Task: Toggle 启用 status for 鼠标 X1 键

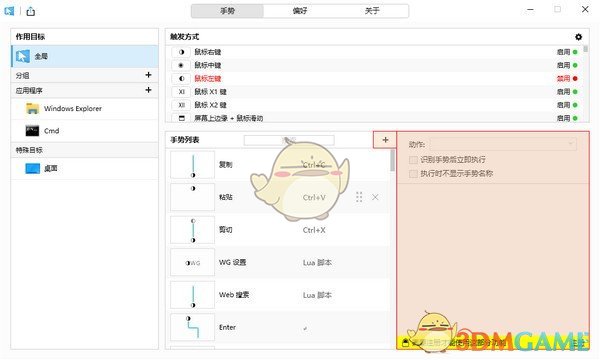Action: (x=567, y=92)
